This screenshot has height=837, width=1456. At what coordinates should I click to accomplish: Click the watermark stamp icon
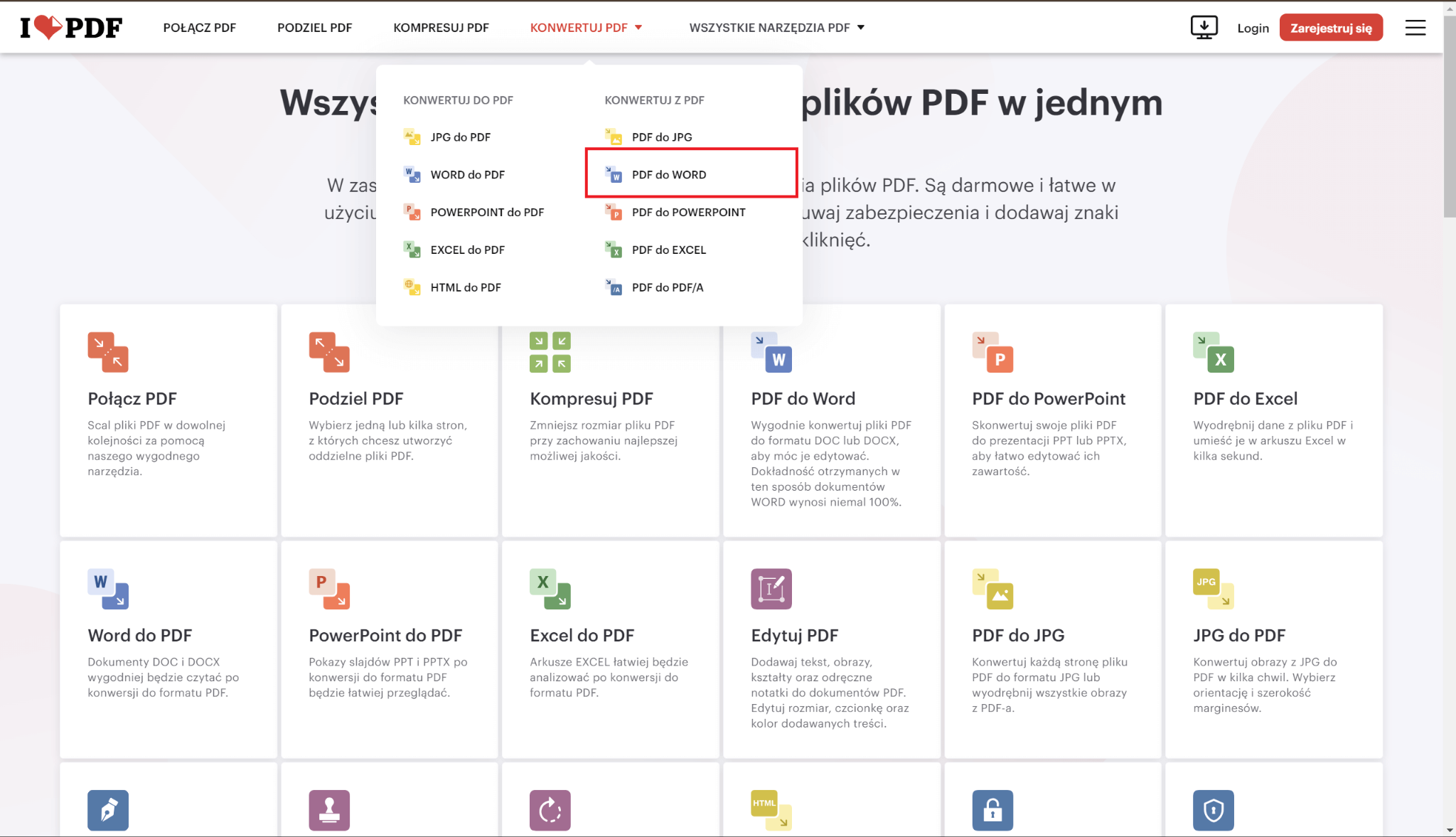329,810
